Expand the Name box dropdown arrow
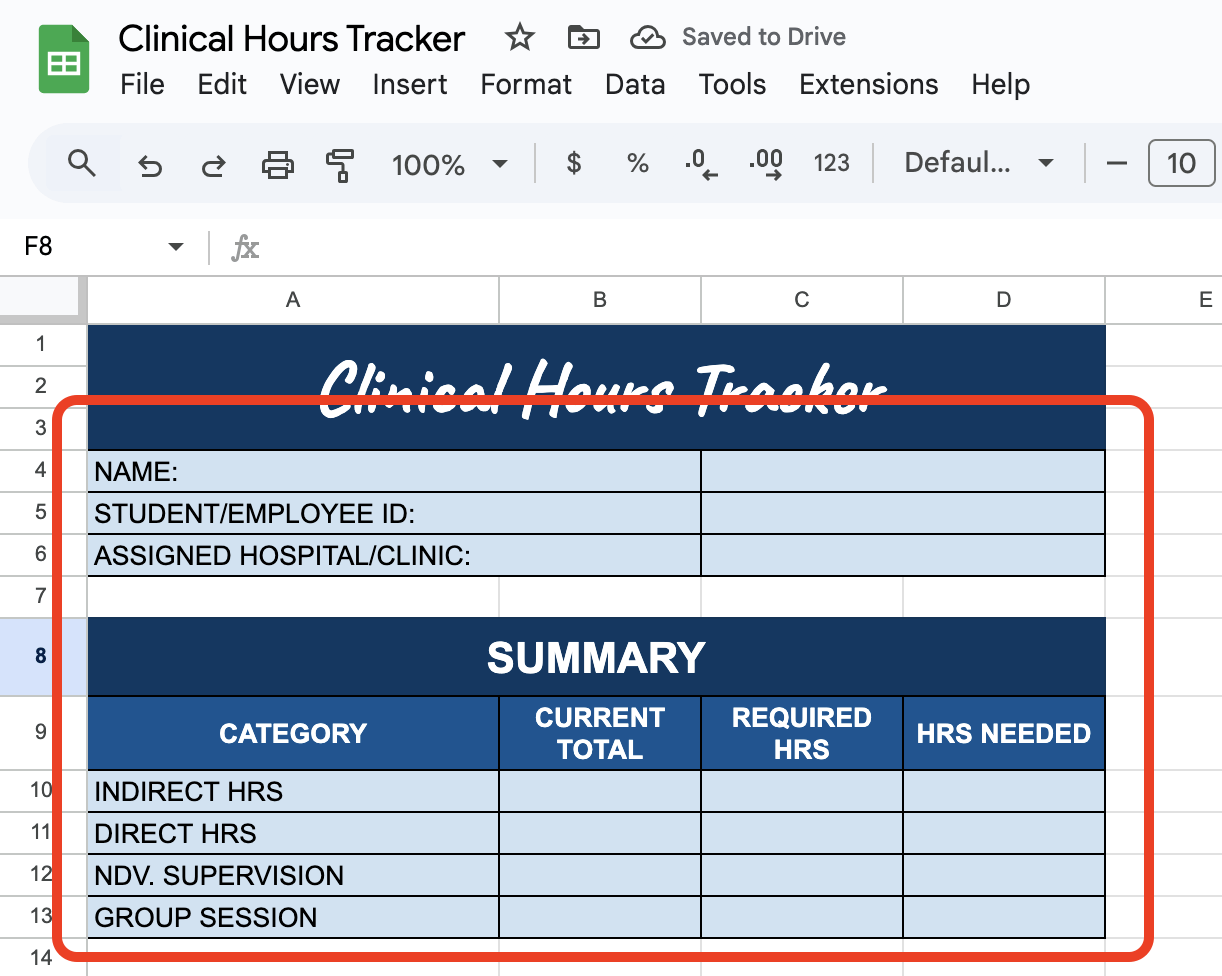Screen dimensions: 1222x976 point(176,246)
